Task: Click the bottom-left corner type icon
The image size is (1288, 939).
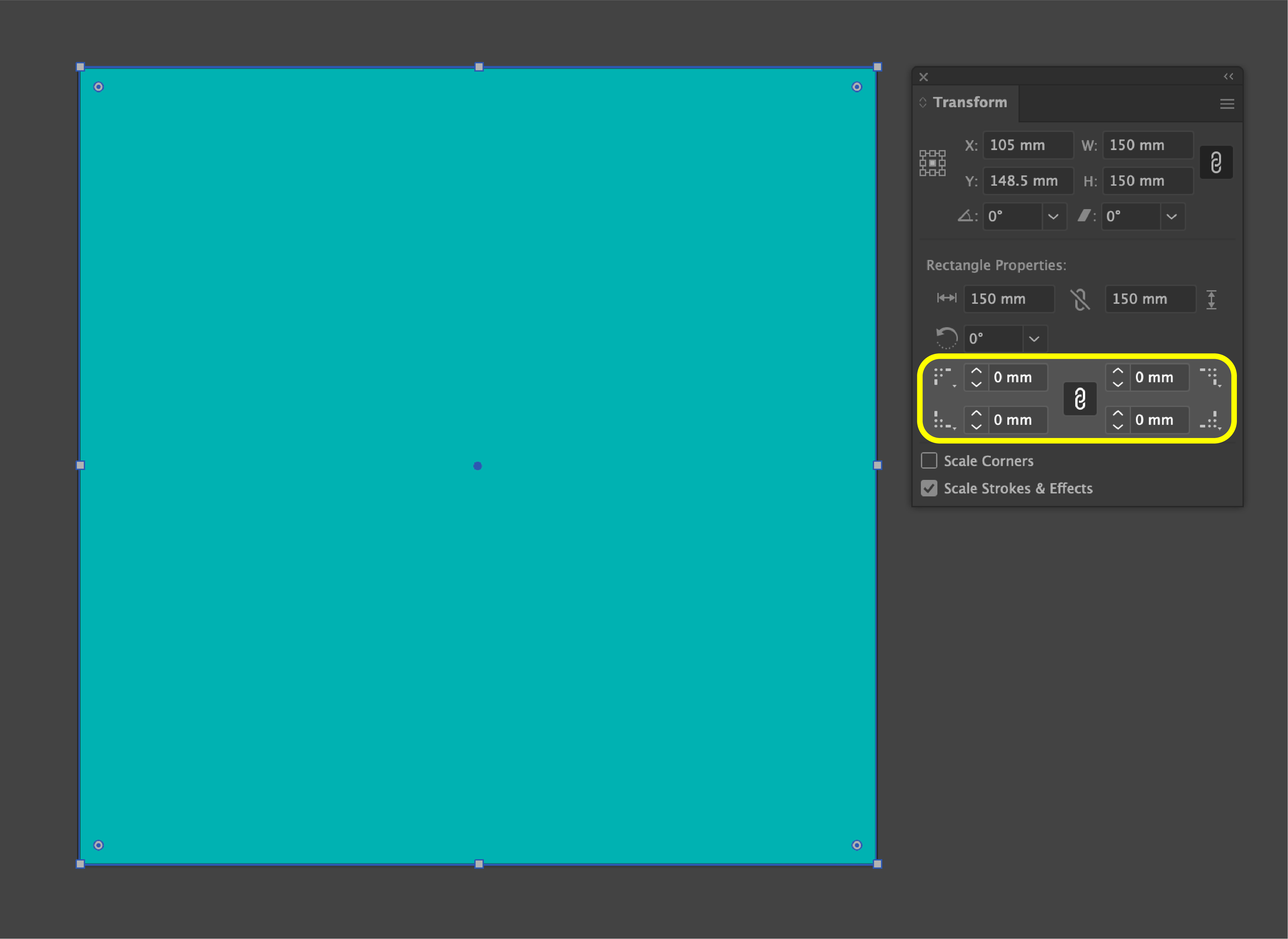Action: tap(944, 421)
